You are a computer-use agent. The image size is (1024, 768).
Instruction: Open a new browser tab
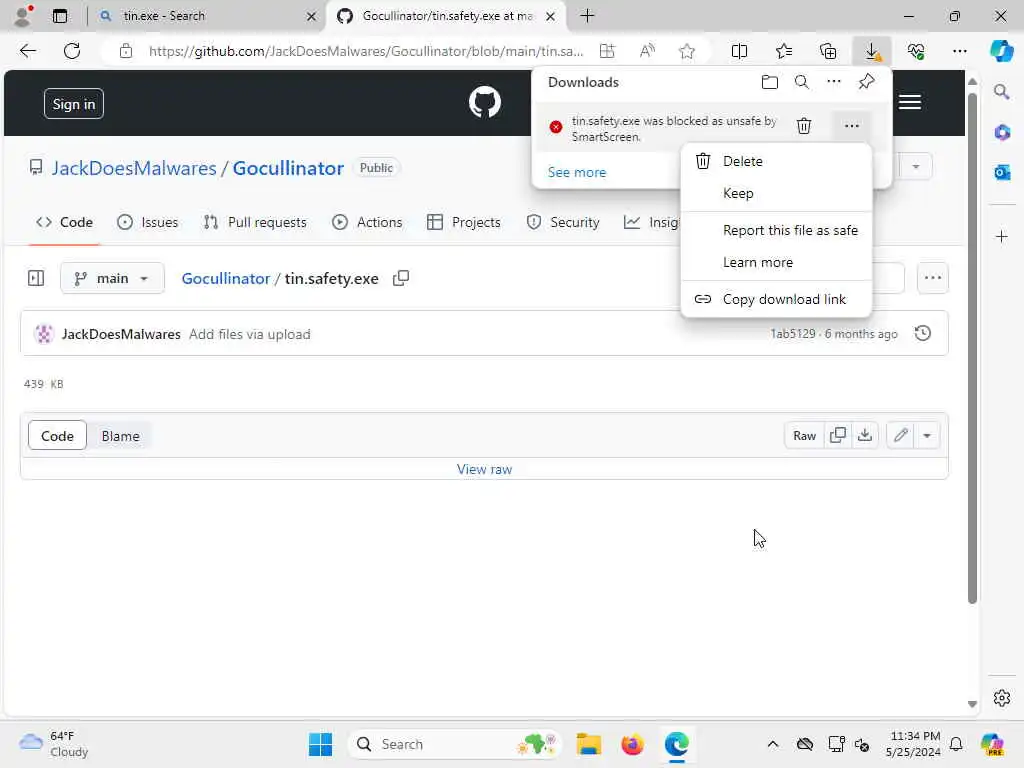pos(587,16)
